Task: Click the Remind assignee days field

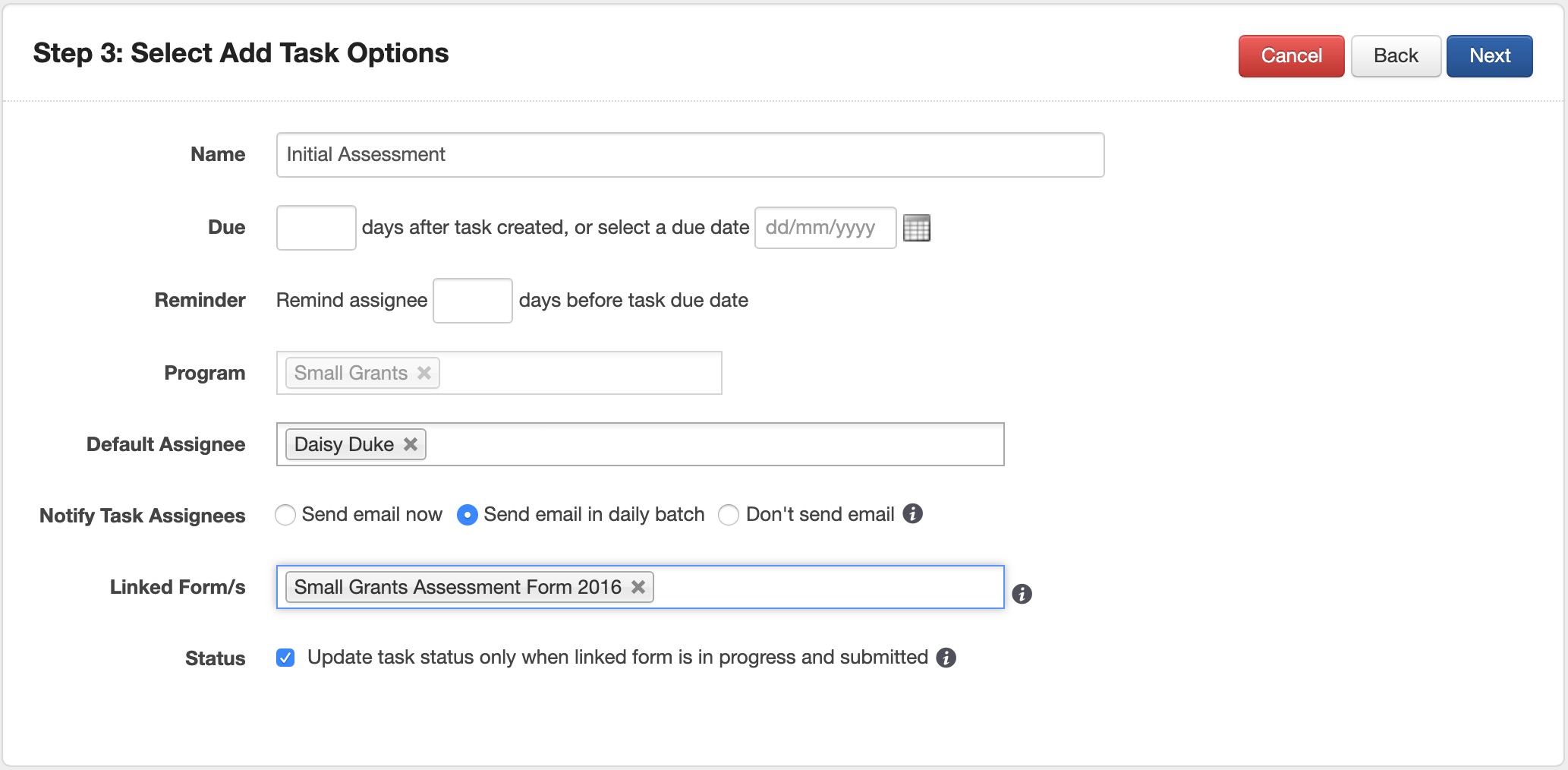Action: click(472, 301)
